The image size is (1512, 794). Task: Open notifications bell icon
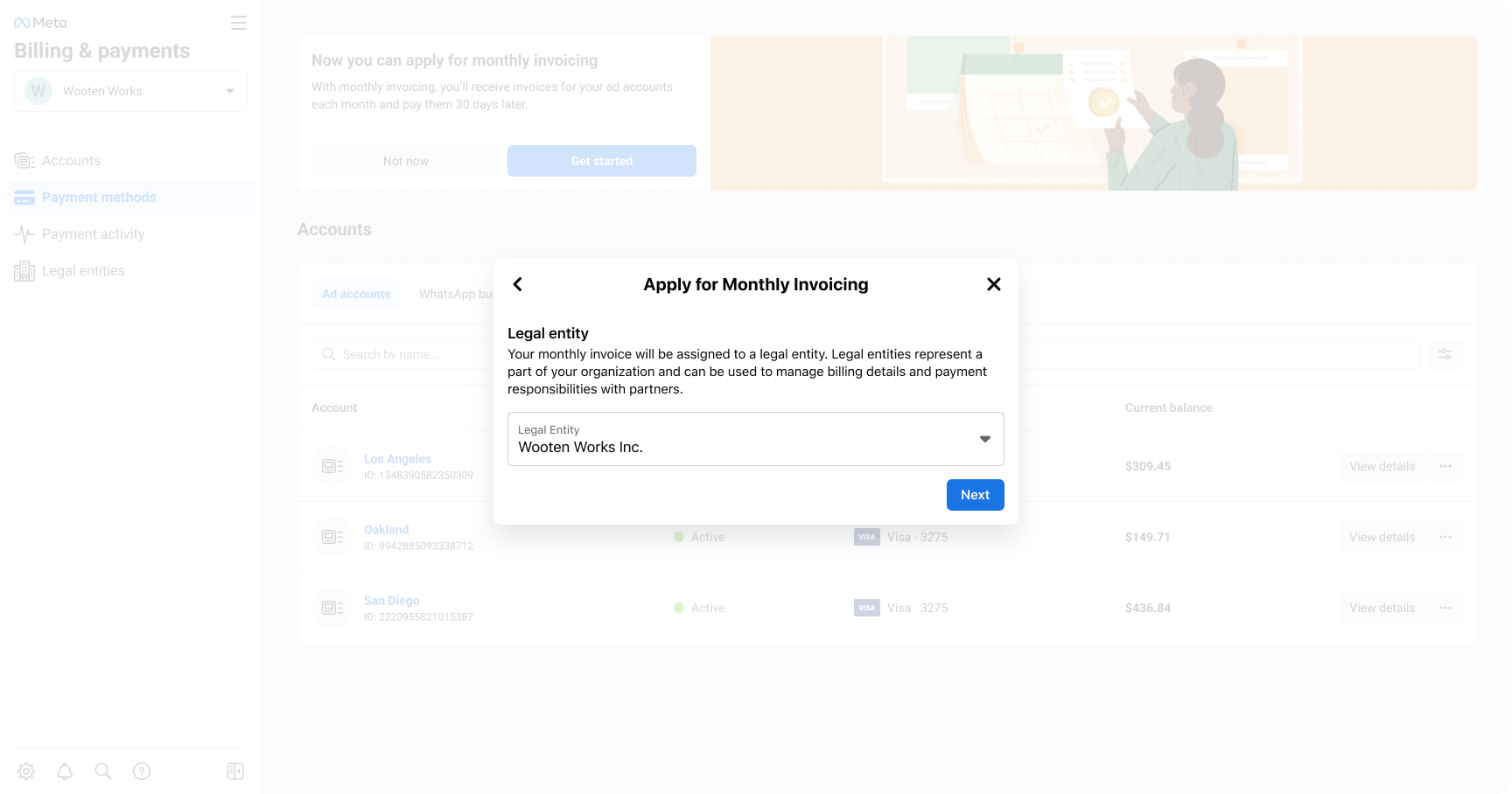[x=65, y=771]
